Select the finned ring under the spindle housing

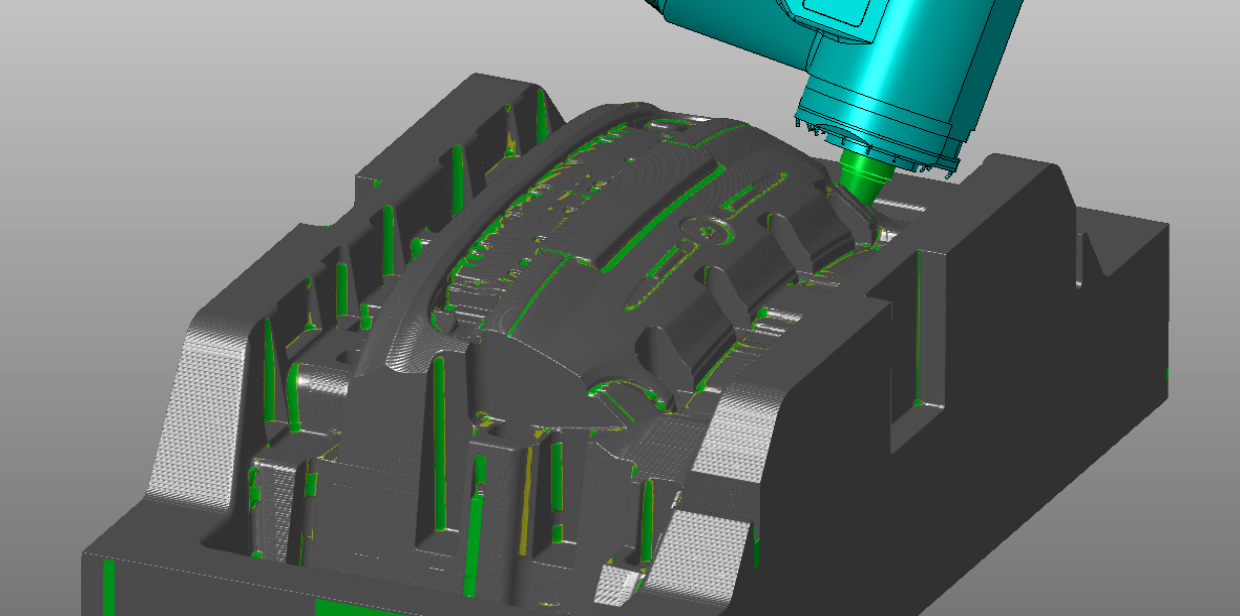(880, 143)
